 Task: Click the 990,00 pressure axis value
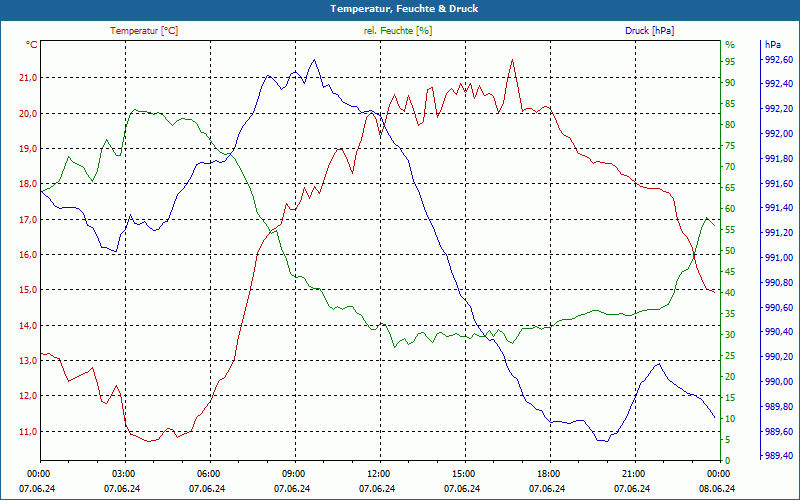click(x=779, y=382)
